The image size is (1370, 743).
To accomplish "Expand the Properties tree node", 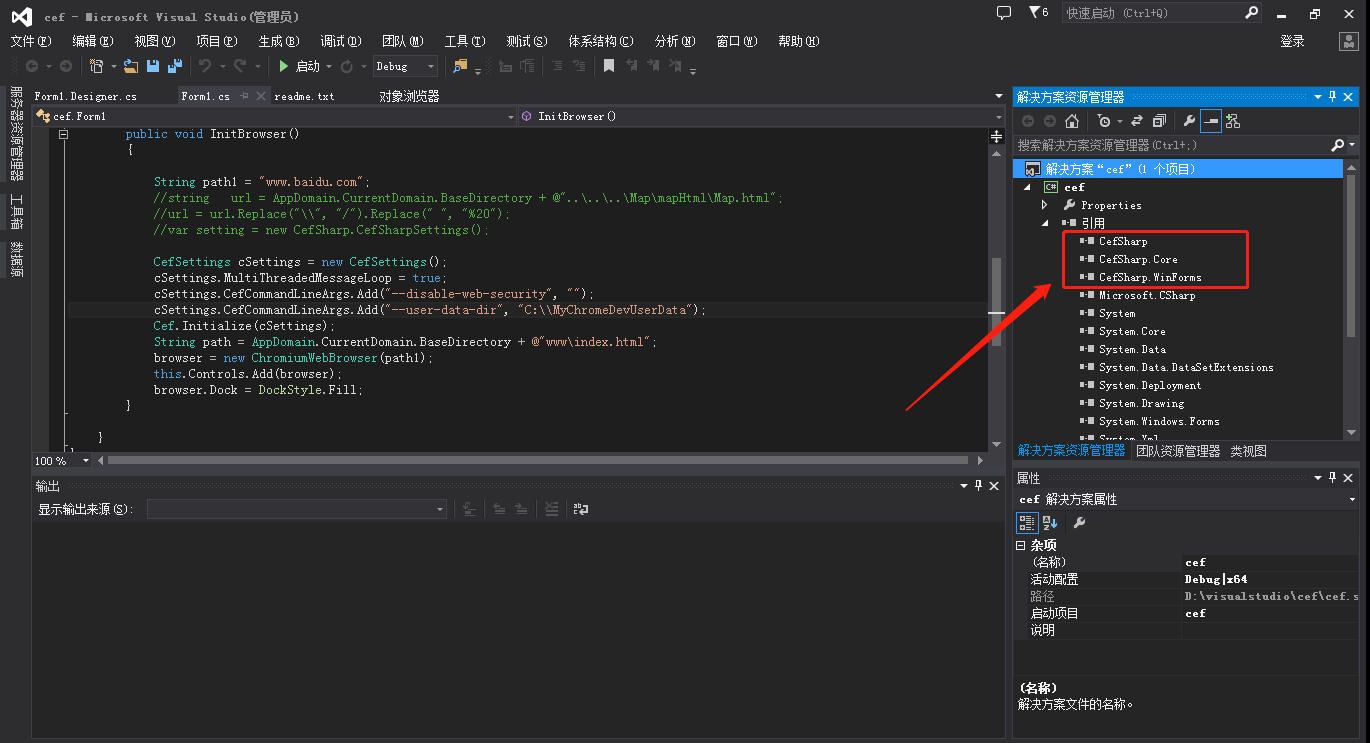I will [x=1045, y=205].
